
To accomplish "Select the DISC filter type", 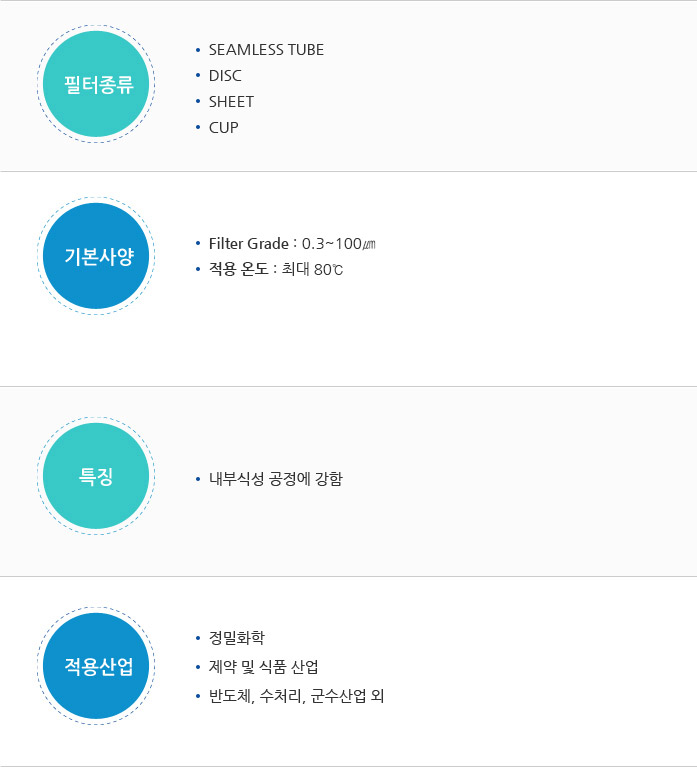I will pyautogui.click(x=225, y=76).
